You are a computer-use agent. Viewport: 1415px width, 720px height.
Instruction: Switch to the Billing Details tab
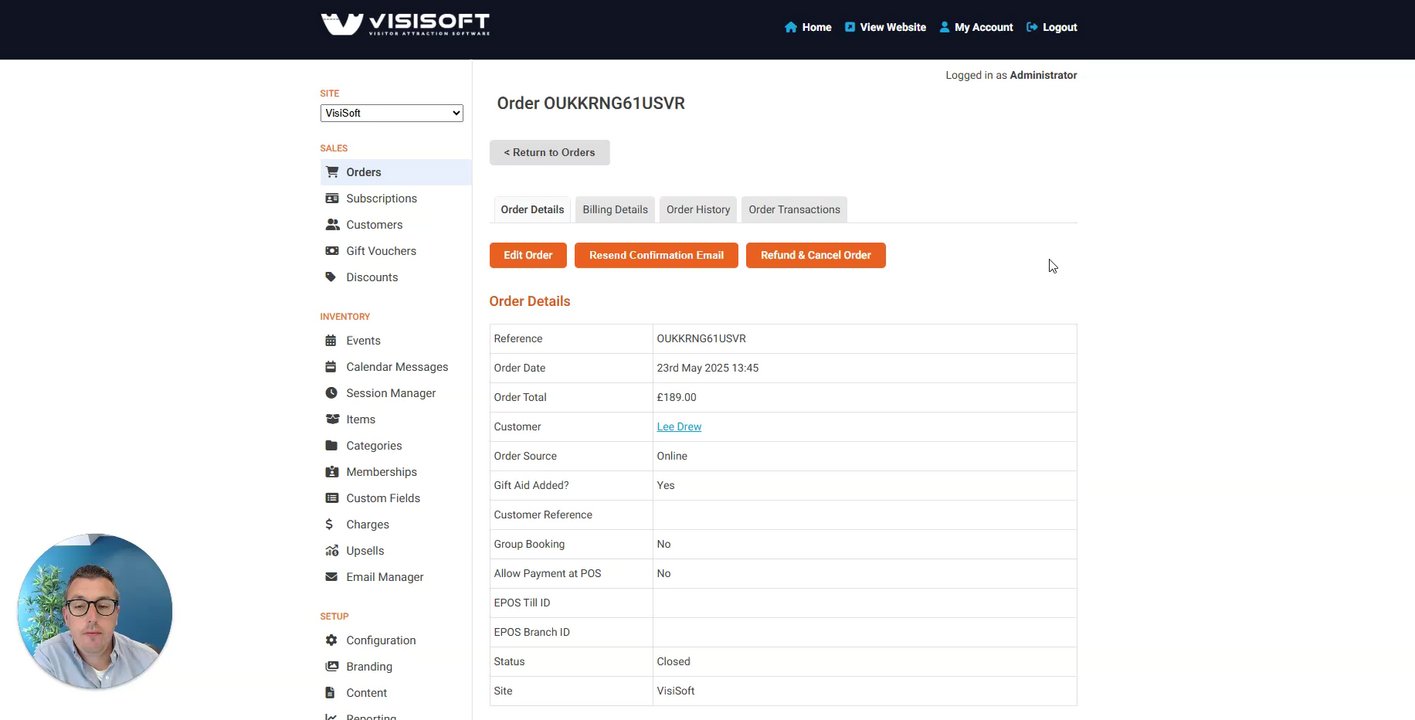pos(615,209)
